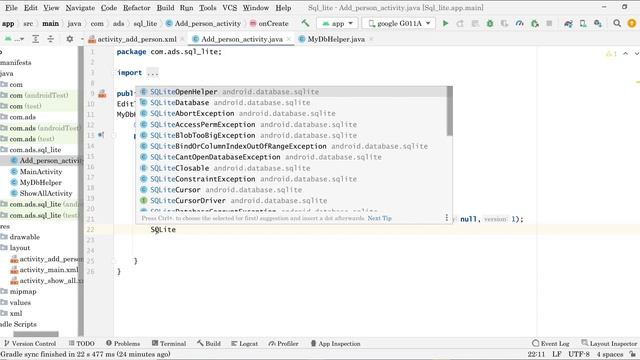Open the Android project view dropdown
The height and width of the screenshot is (360, 640).
click(x=14, y=39)
